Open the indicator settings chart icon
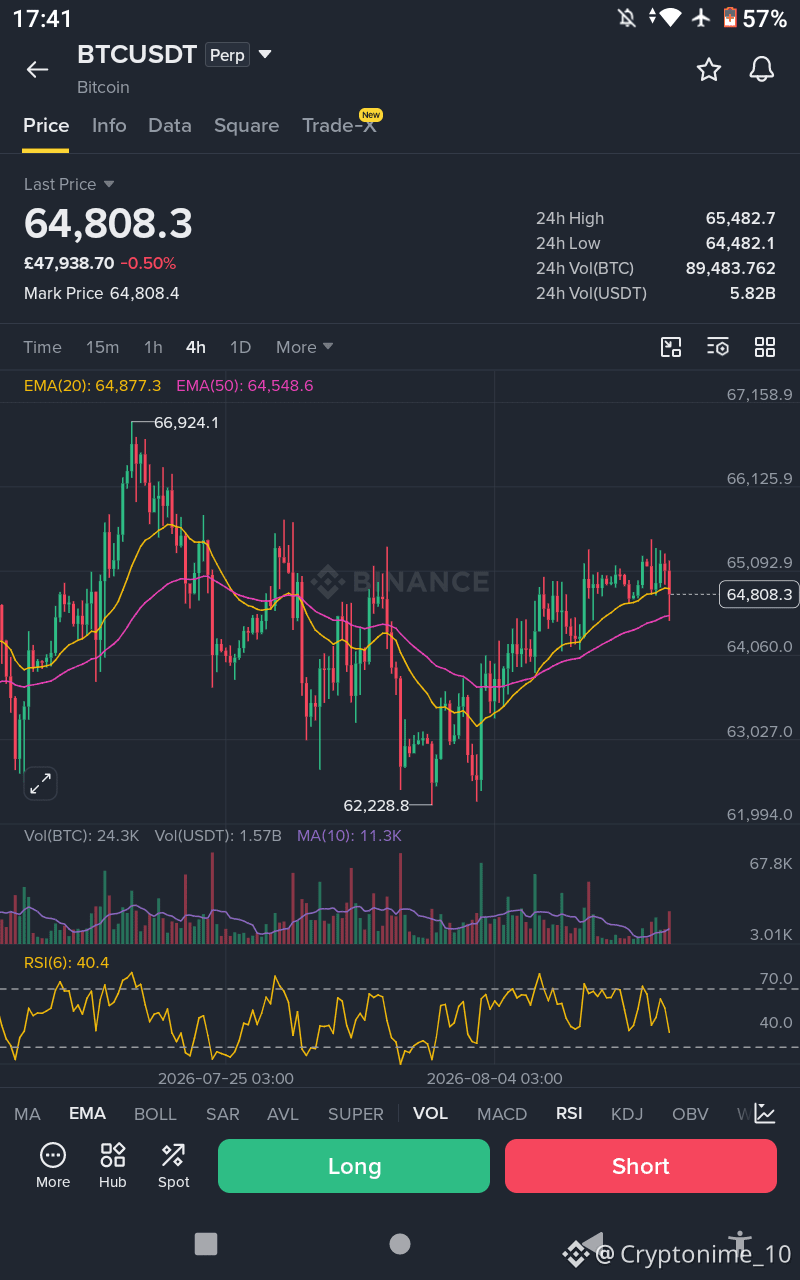This screenshot has width=800, height=1280. [x=765, y=1113]
